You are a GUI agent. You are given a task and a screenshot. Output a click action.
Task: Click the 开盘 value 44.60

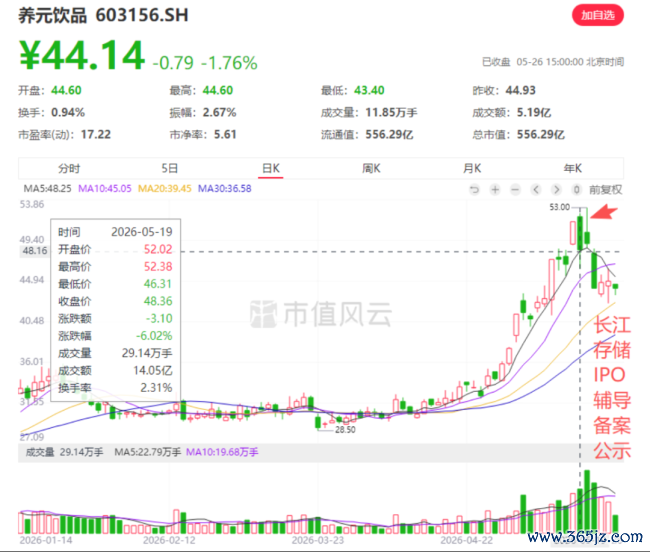point(66,90)
